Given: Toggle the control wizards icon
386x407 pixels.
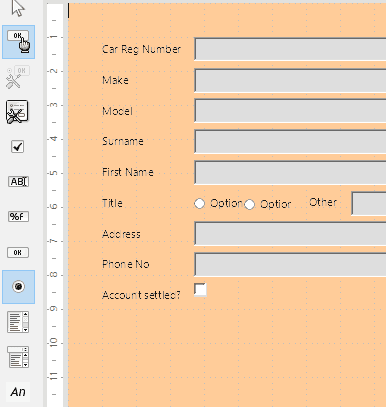Looking at the screenshot, I should click(x=18, y=77).
